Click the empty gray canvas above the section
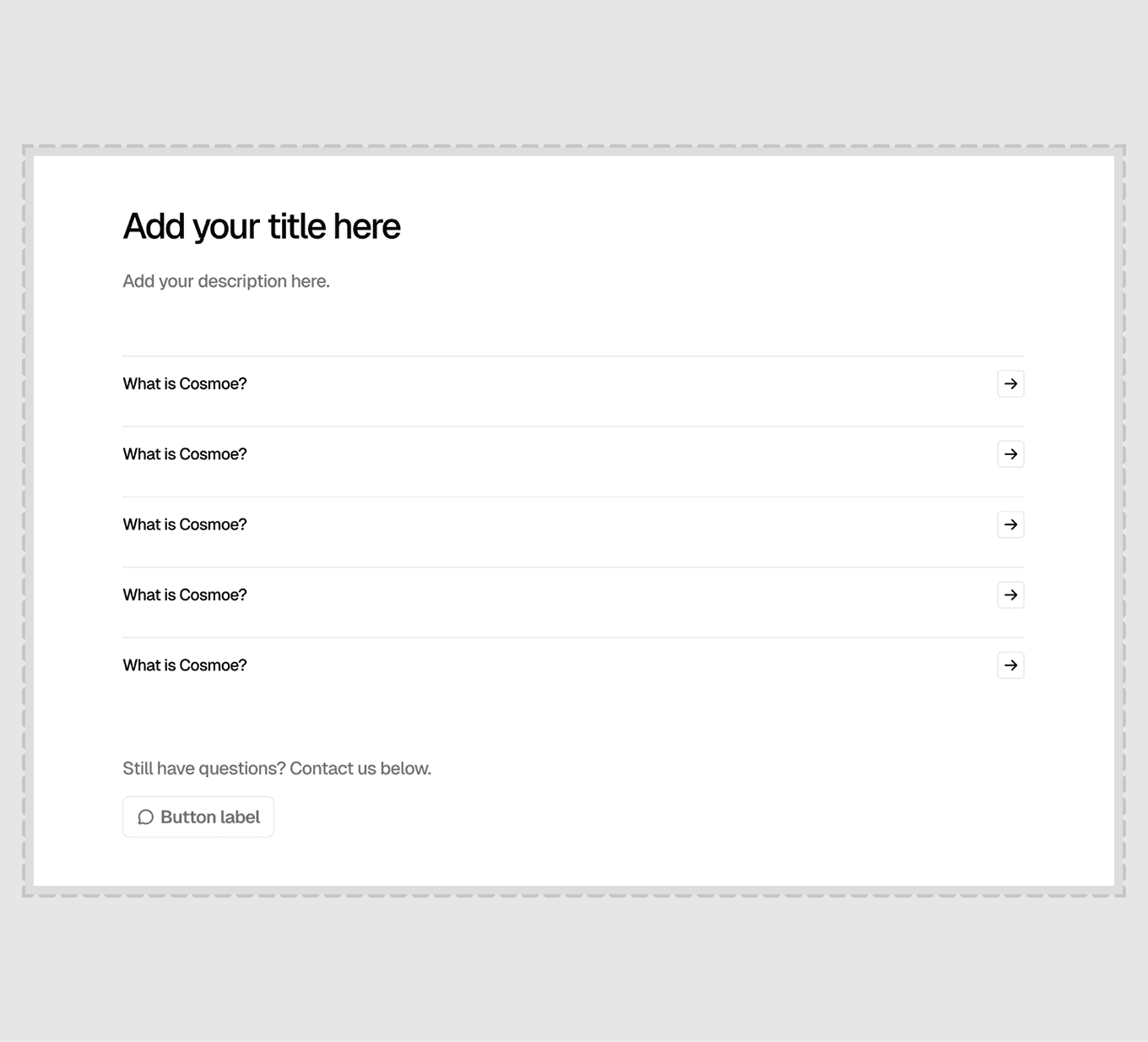 coord(574,72)
